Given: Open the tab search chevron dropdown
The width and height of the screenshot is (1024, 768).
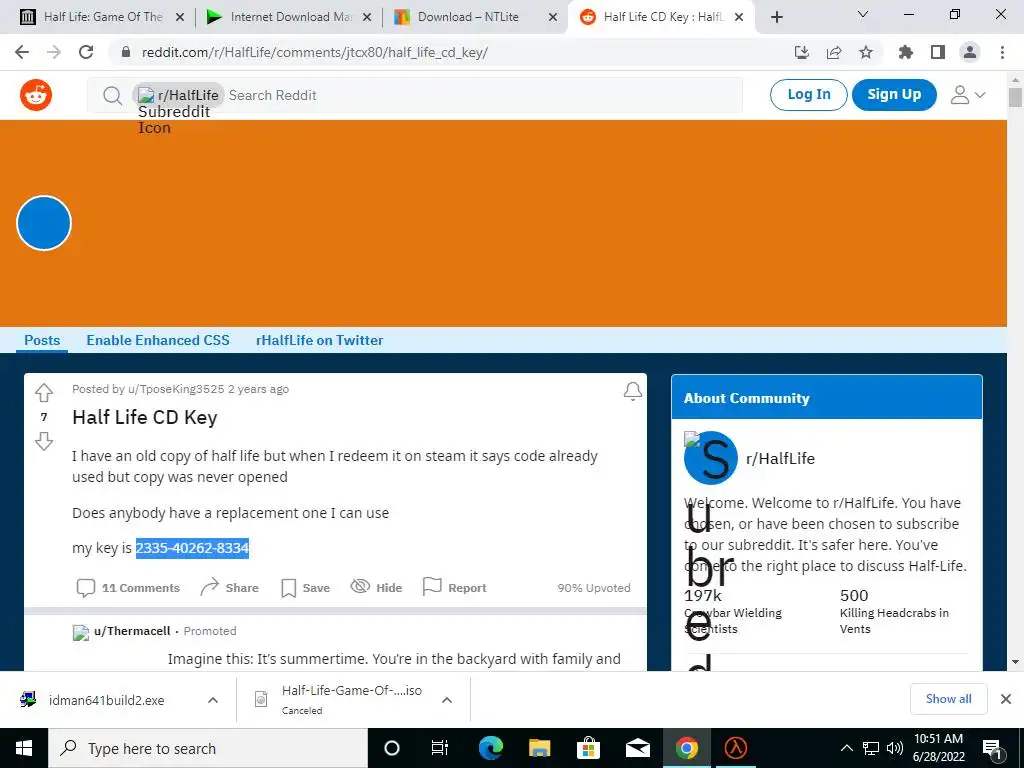Looking at the screenshot, I should [x=863, y=14].
